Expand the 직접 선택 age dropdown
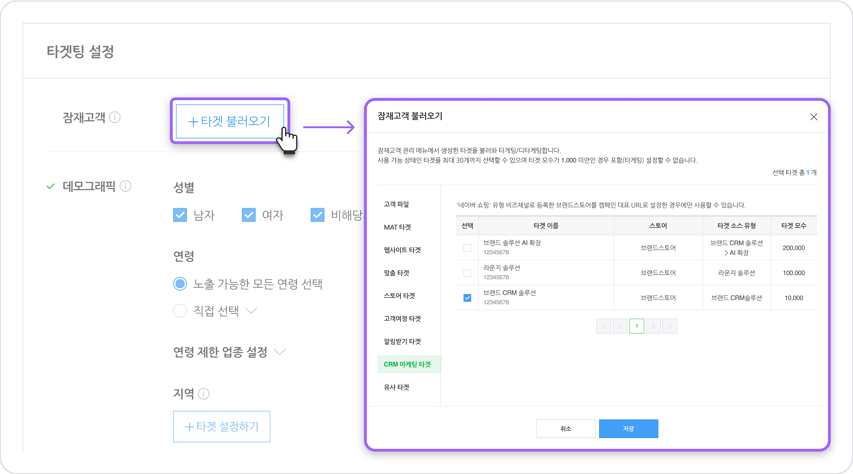 [251, 311]
